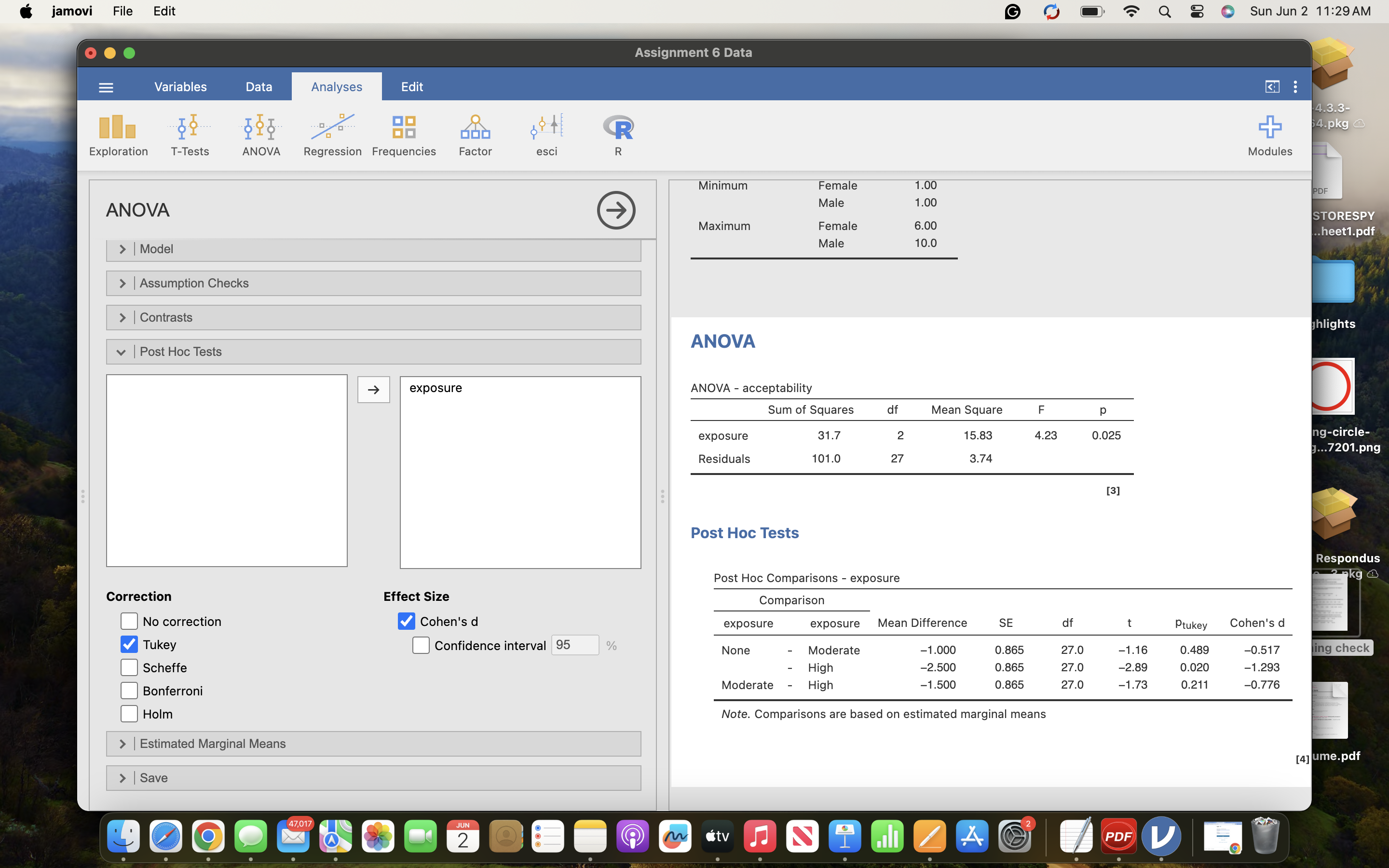Screen dimensions: 1389x868
Task: Switch to the Data tab
Action: click(x=259, y=87)
